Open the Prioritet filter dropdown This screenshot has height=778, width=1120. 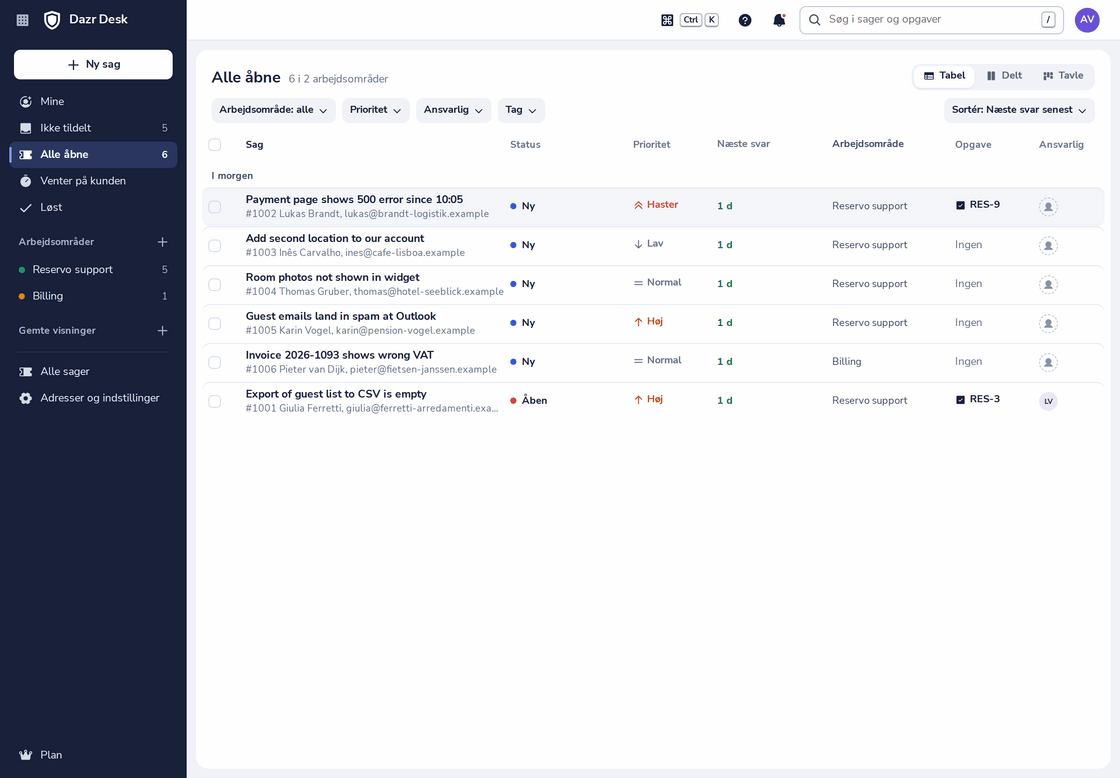pyautogui.click(x=376, y=110)
